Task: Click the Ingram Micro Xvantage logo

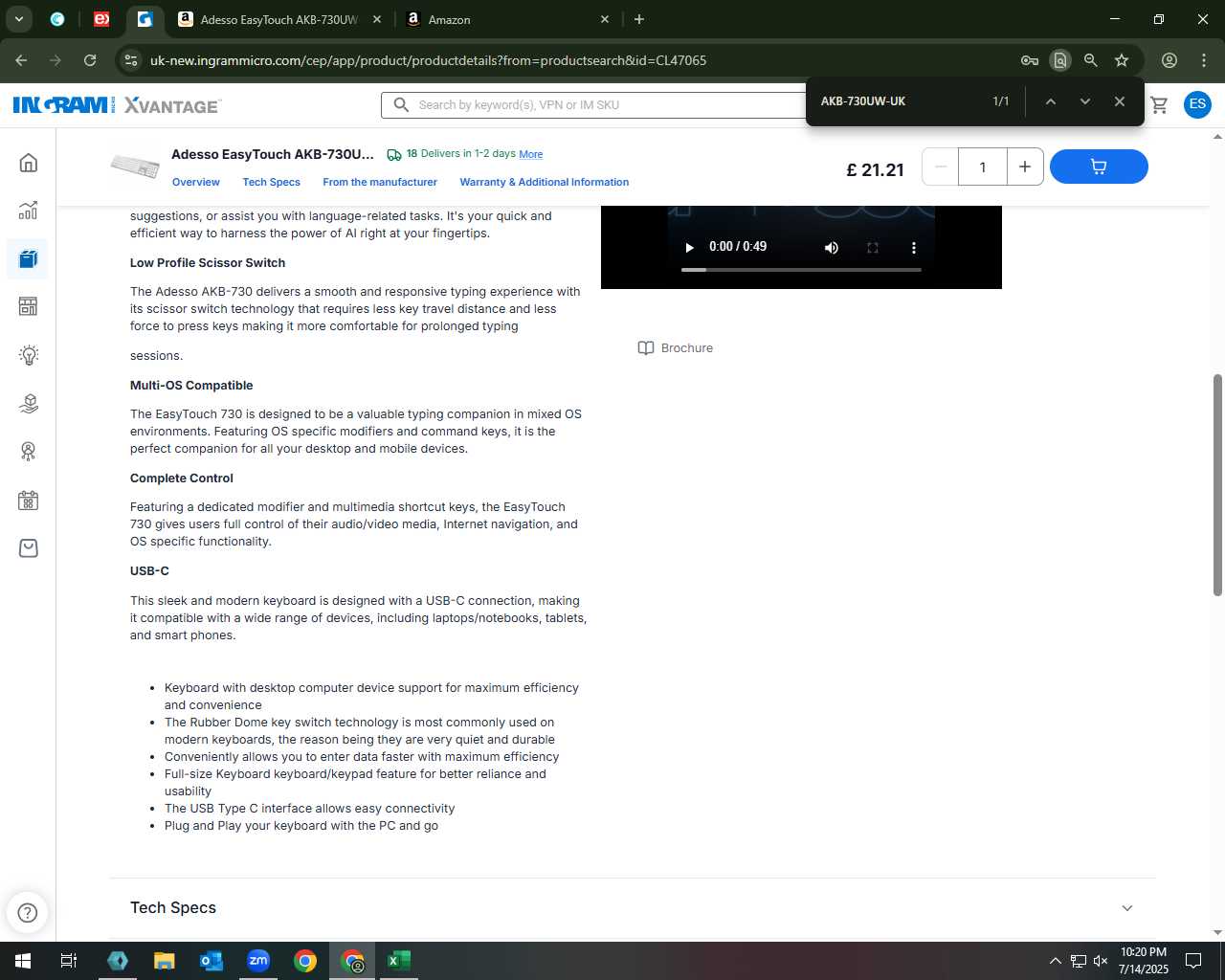Action: pyautogui.click(x=117, y=104)
